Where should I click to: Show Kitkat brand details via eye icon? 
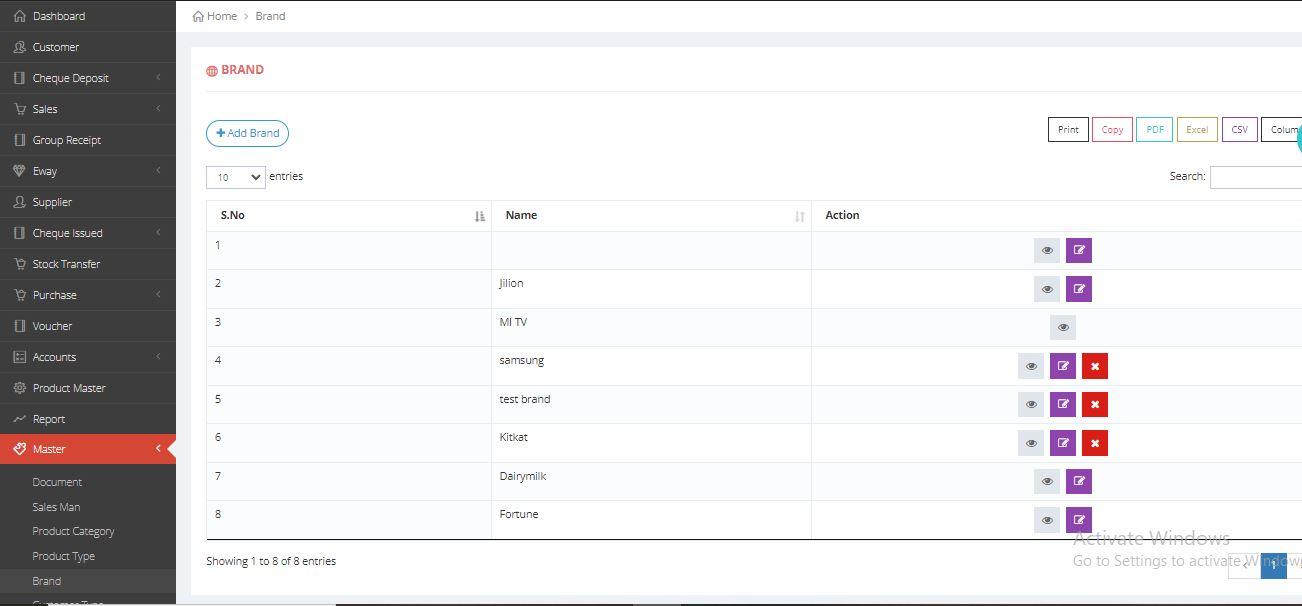1030,443
